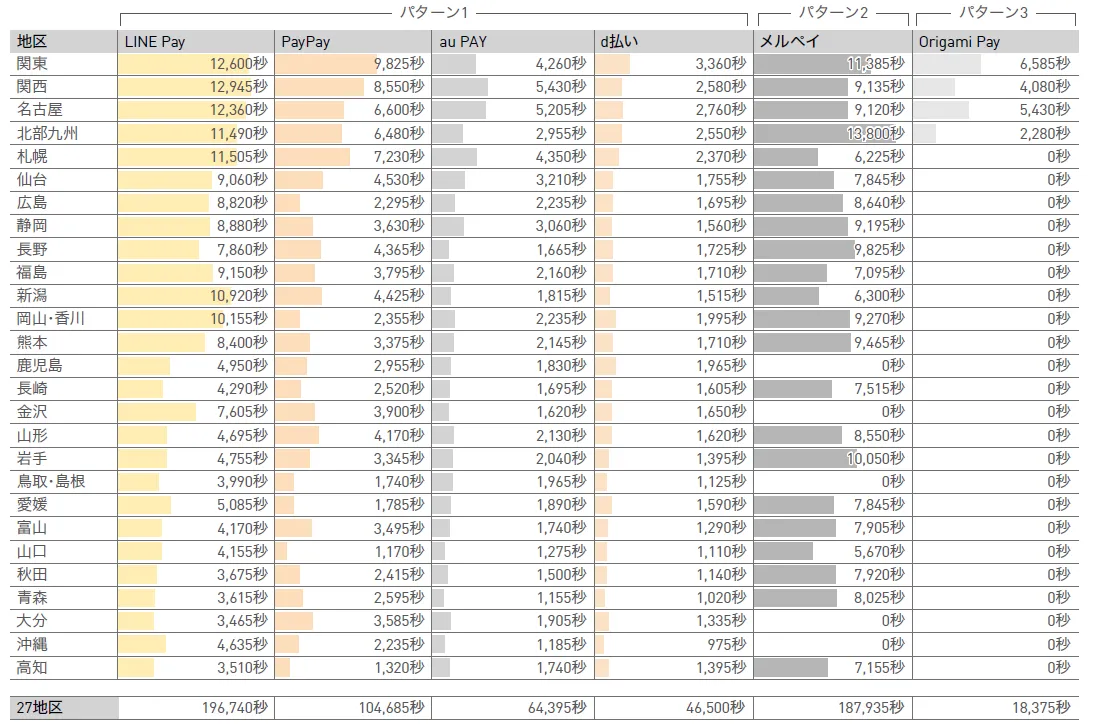Select the 10,050秒 メルペイ value for 岩手
Screen dimensions: 1098x728
[x=875, y=458]
